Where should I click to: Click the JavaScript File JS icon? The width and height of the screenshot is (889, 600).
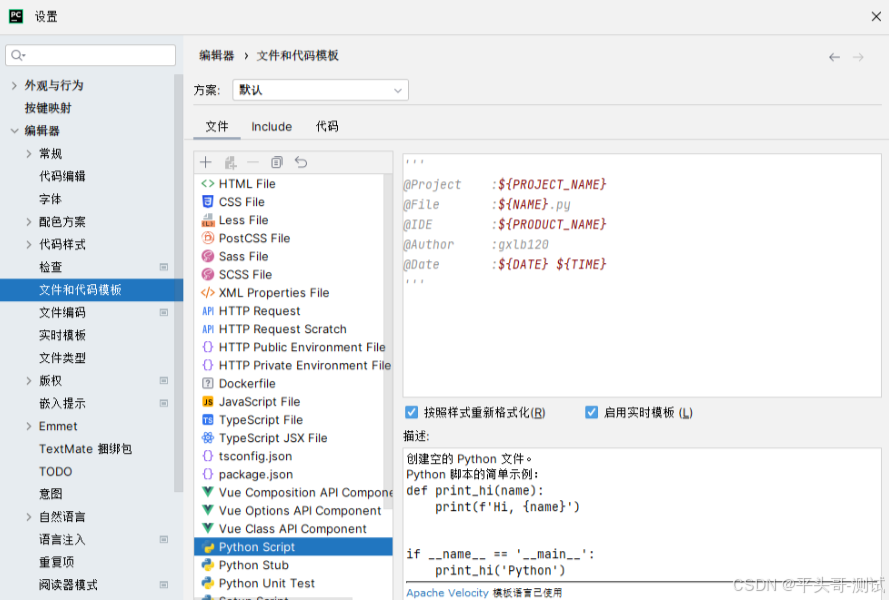click(x=208, y=402)
